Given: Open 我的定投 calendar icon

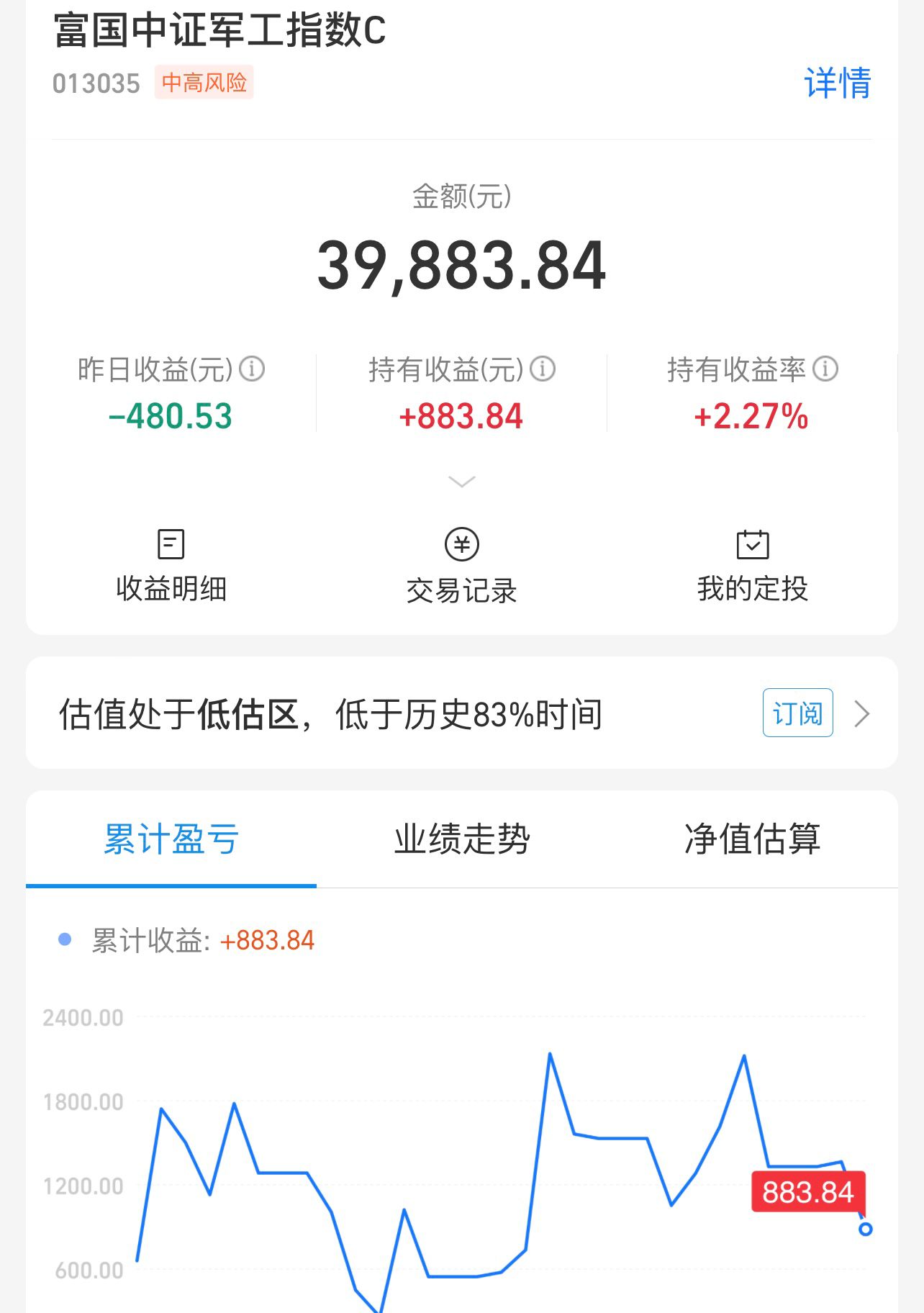Looking at the screenshot, I should point(753,544).
